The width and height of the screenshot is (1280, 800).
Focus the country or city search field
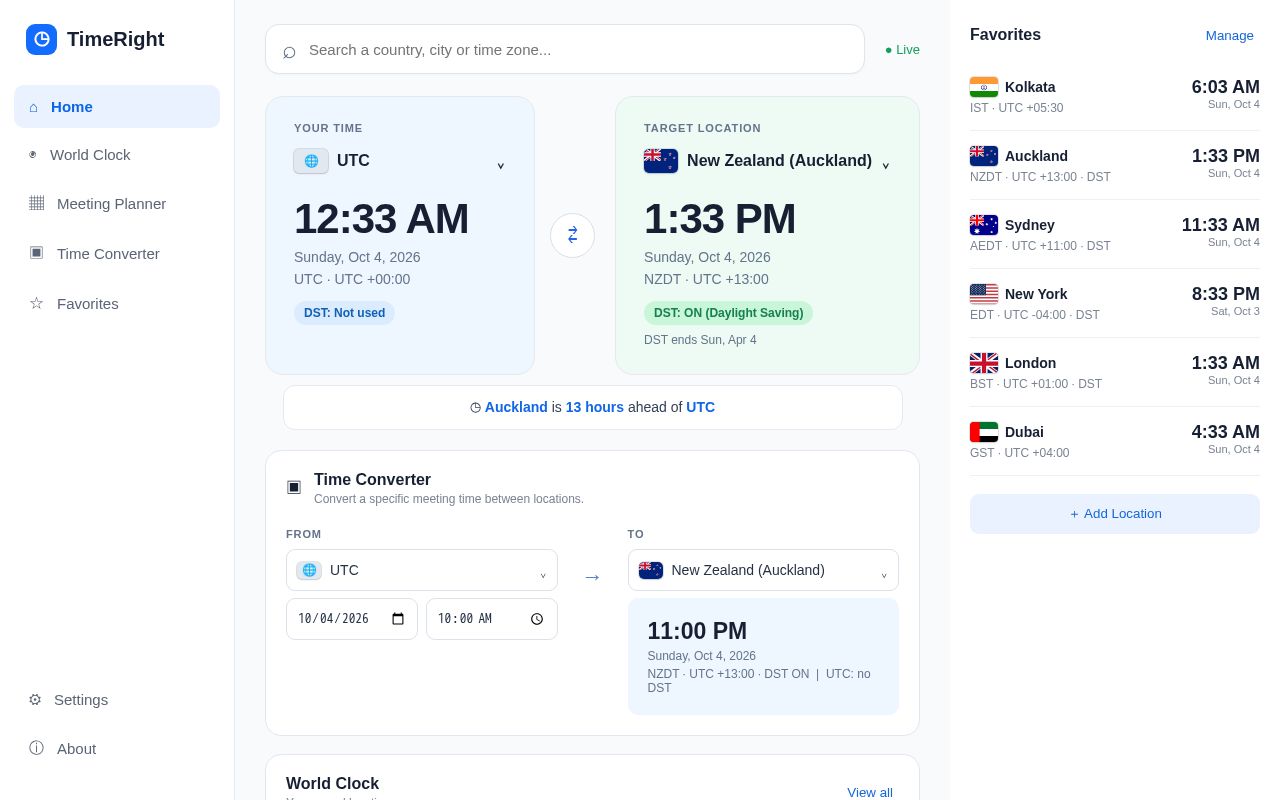coord(565,49)
